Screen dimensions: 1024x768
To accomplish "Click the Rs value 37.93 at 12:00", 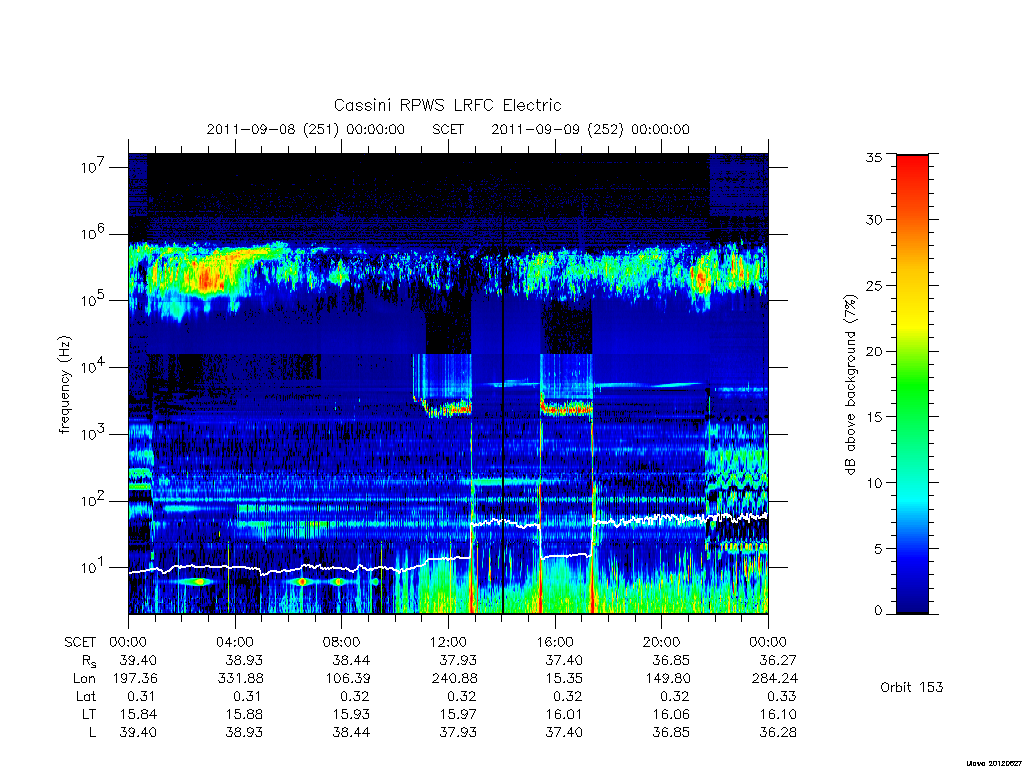I will click(x=458, y=660).
